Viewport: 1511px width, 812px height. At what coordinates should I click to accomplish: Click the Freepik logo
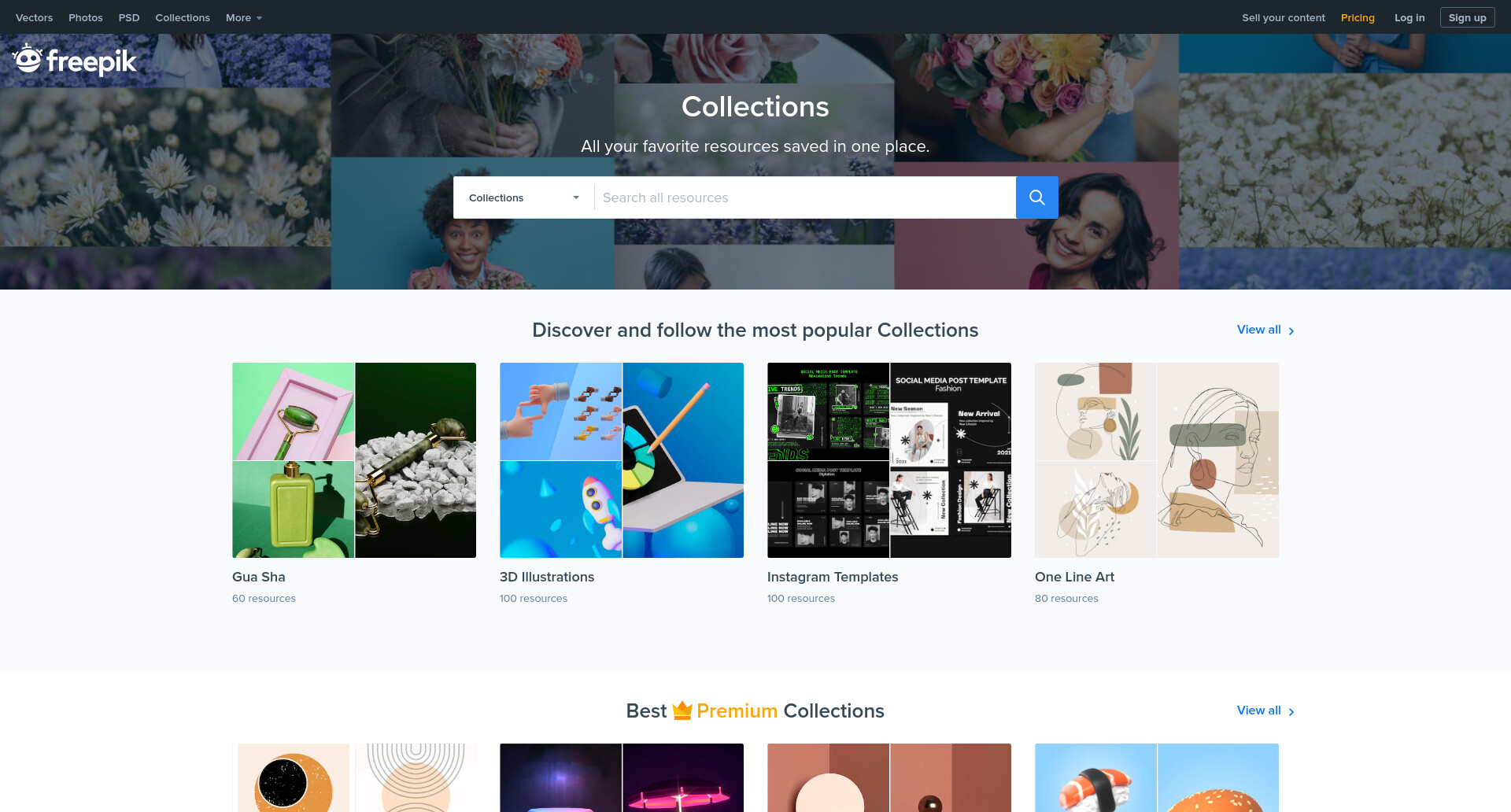point(75,60)
